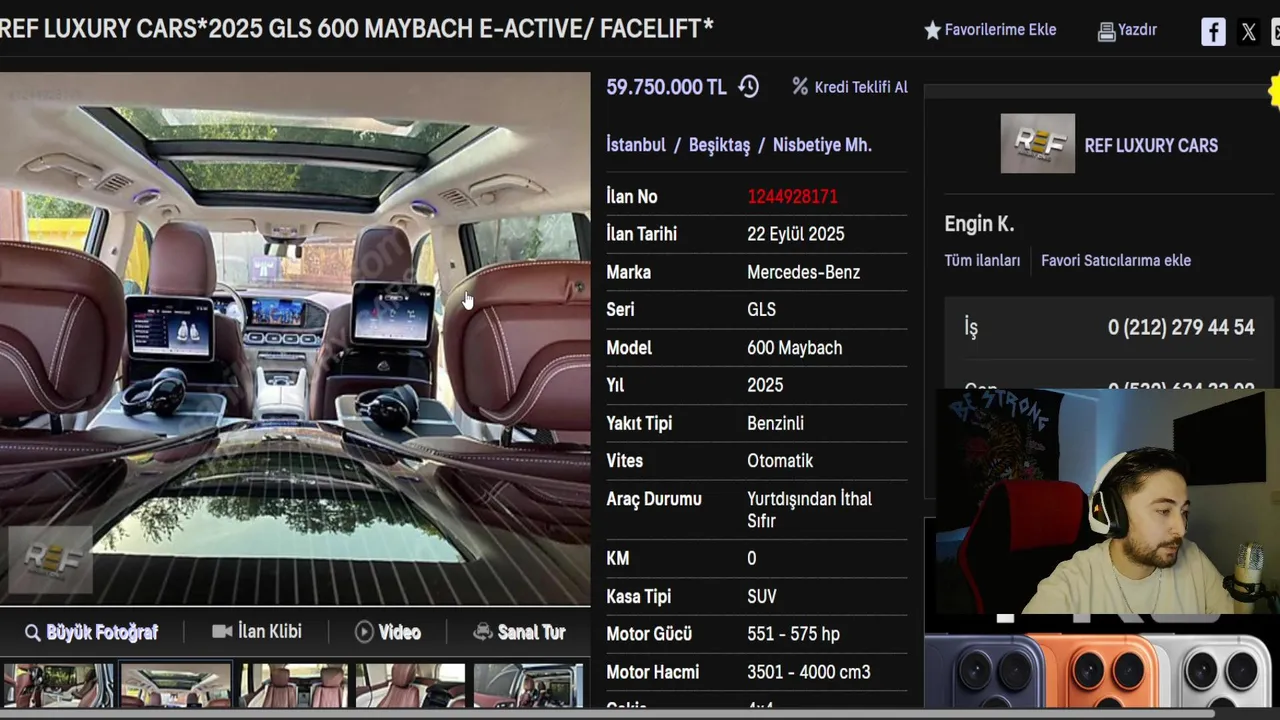Click the Benzinli fuel type value
The image size is (1280, 720).
[775, 423]
